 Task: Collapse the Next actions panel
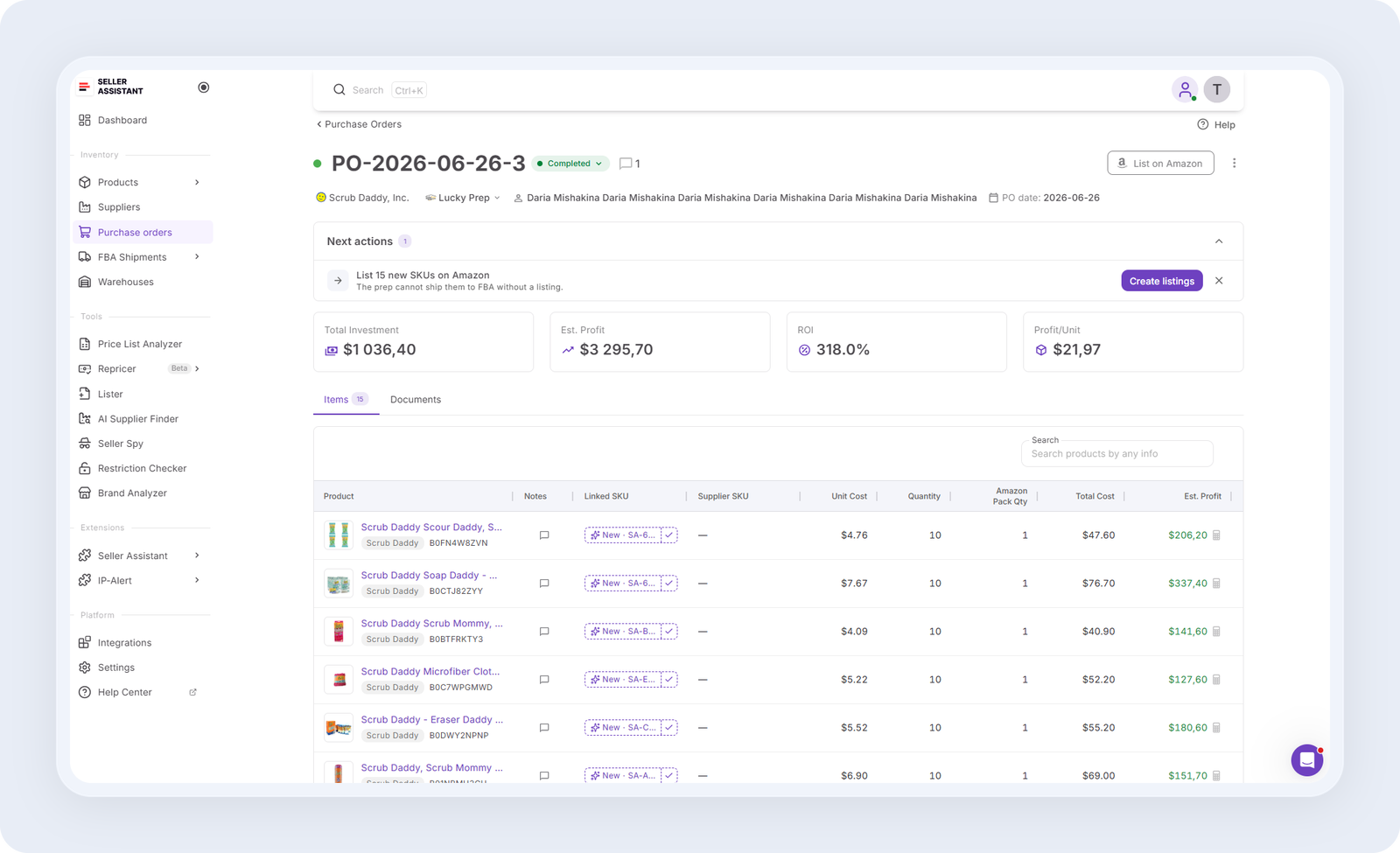click(x=1219, y=241)
